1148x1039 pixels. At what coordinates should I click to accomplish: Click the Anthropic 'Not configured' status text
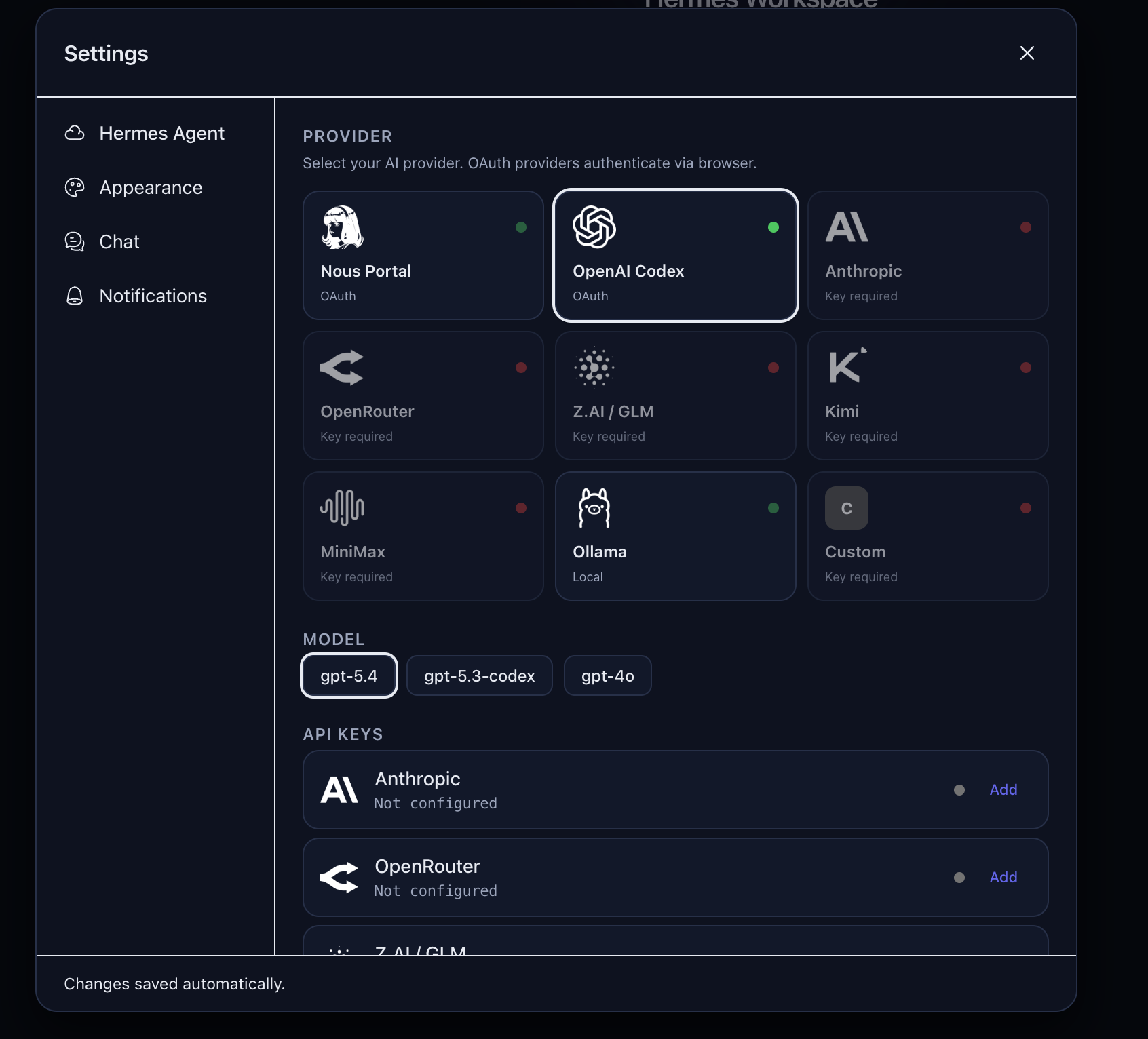pos(436,803)
